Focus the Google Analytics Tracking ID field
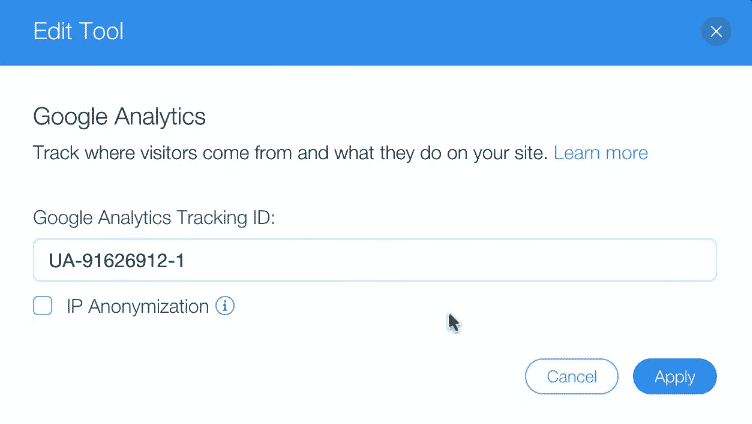Image resolution: width=752 pixels, height=424 pixels. (375, 260)
